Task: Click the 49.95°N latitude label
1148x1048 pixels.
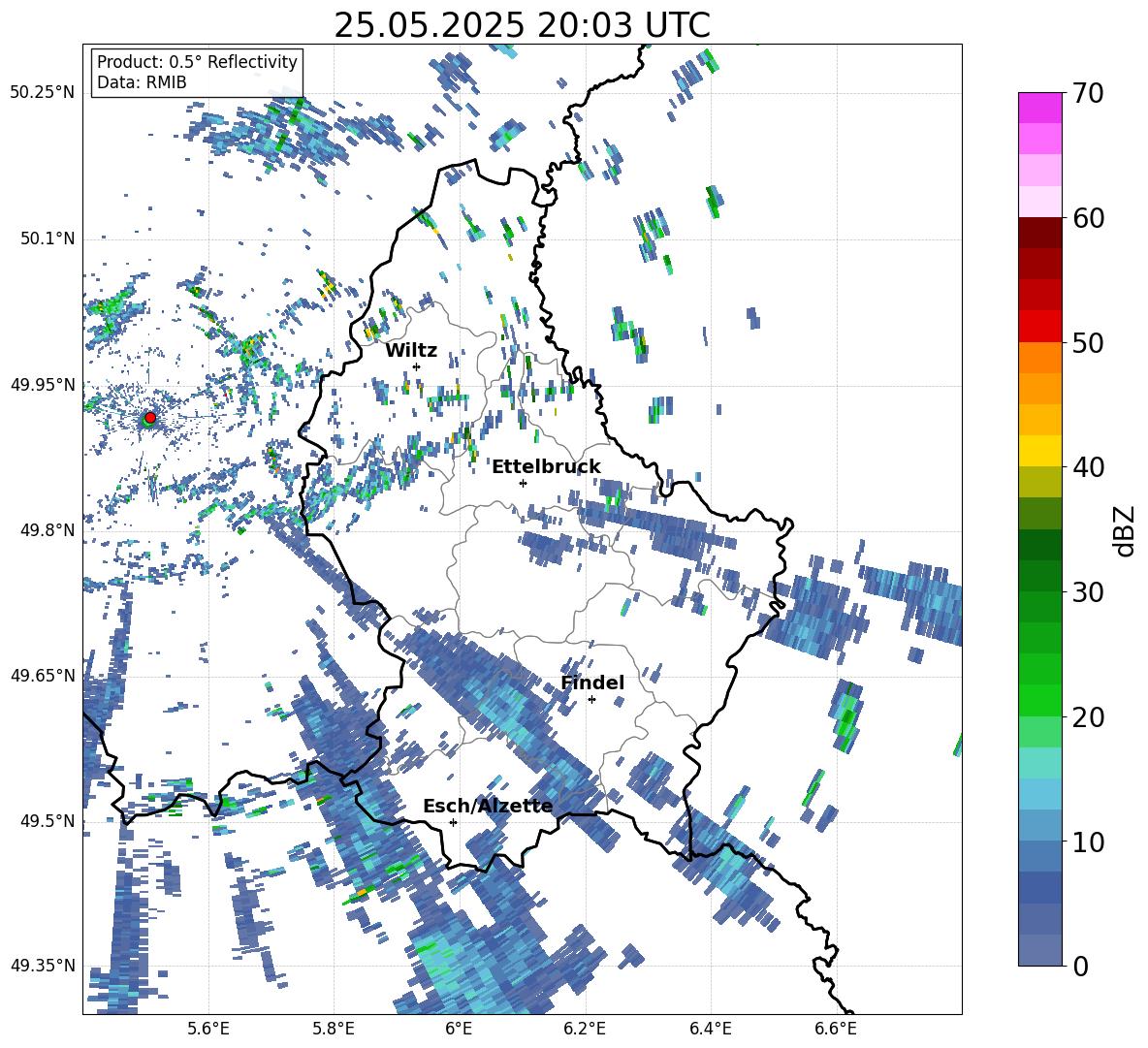Action: (x=43, y=385)
